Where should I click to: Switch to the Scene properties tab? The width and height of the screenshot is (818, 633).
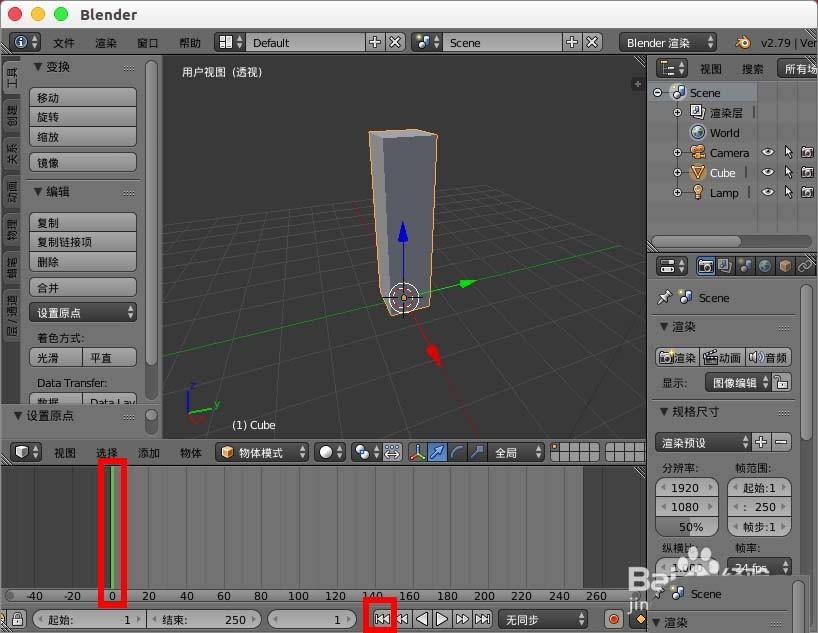click(x=746, y=267)
